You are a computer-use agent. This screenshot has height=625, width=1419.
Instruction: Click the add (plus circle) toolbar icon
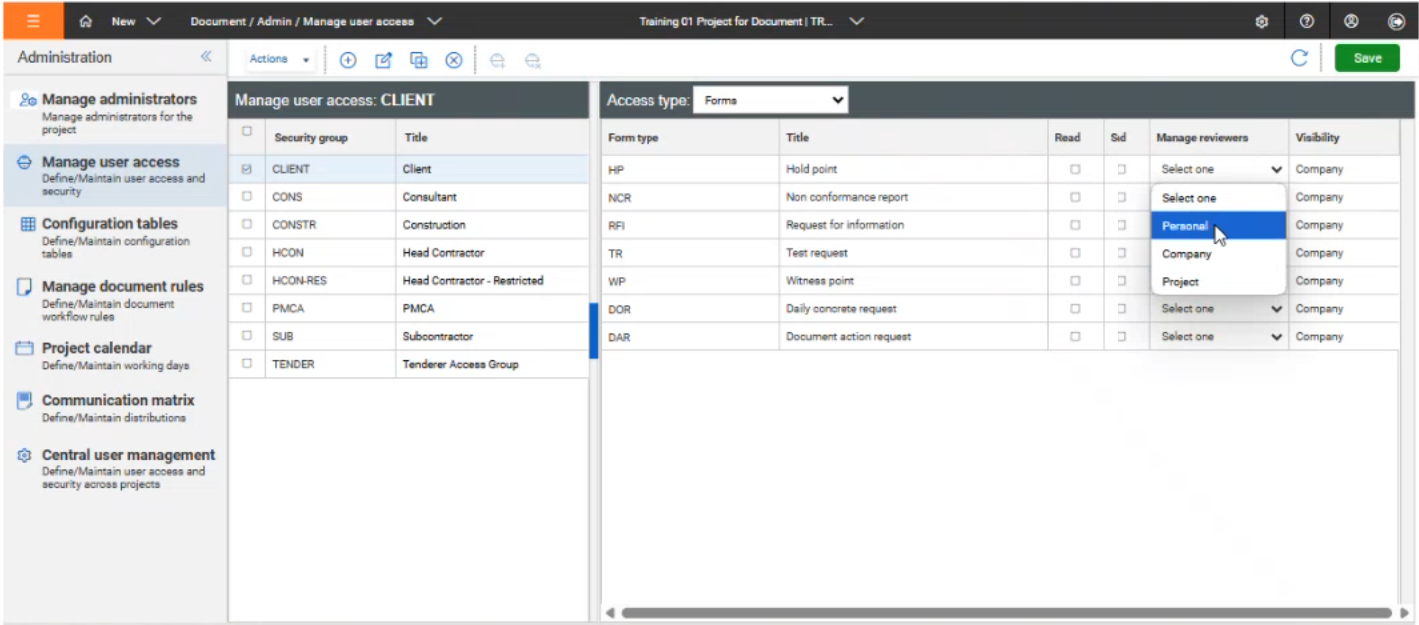(348, 60)
